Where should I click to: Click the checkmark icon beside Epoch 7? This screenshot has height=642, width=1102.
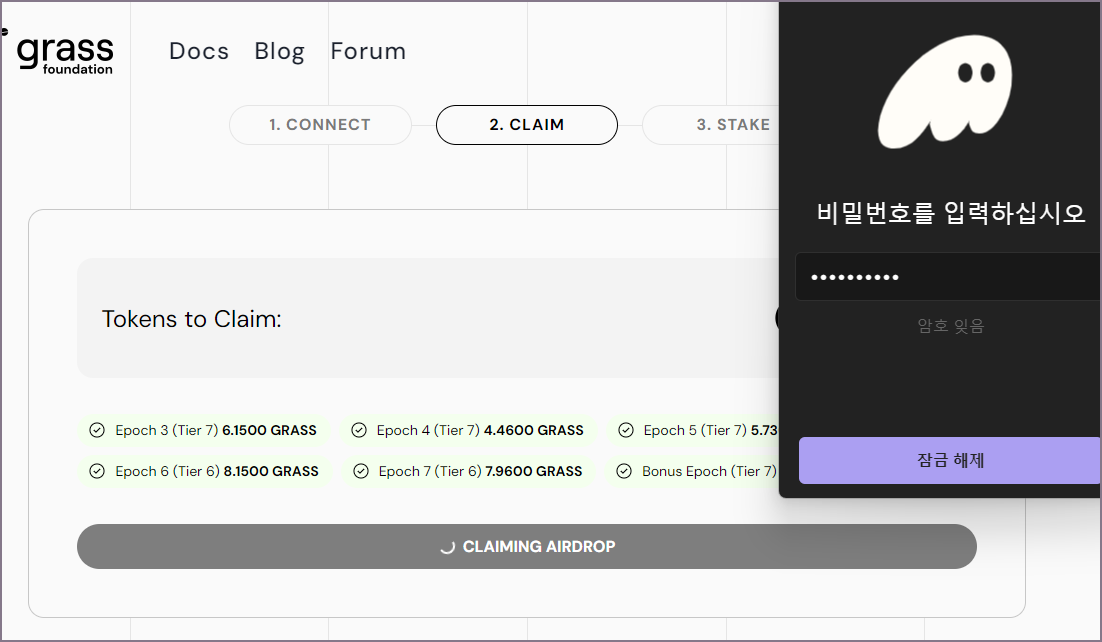pos(359,470)
